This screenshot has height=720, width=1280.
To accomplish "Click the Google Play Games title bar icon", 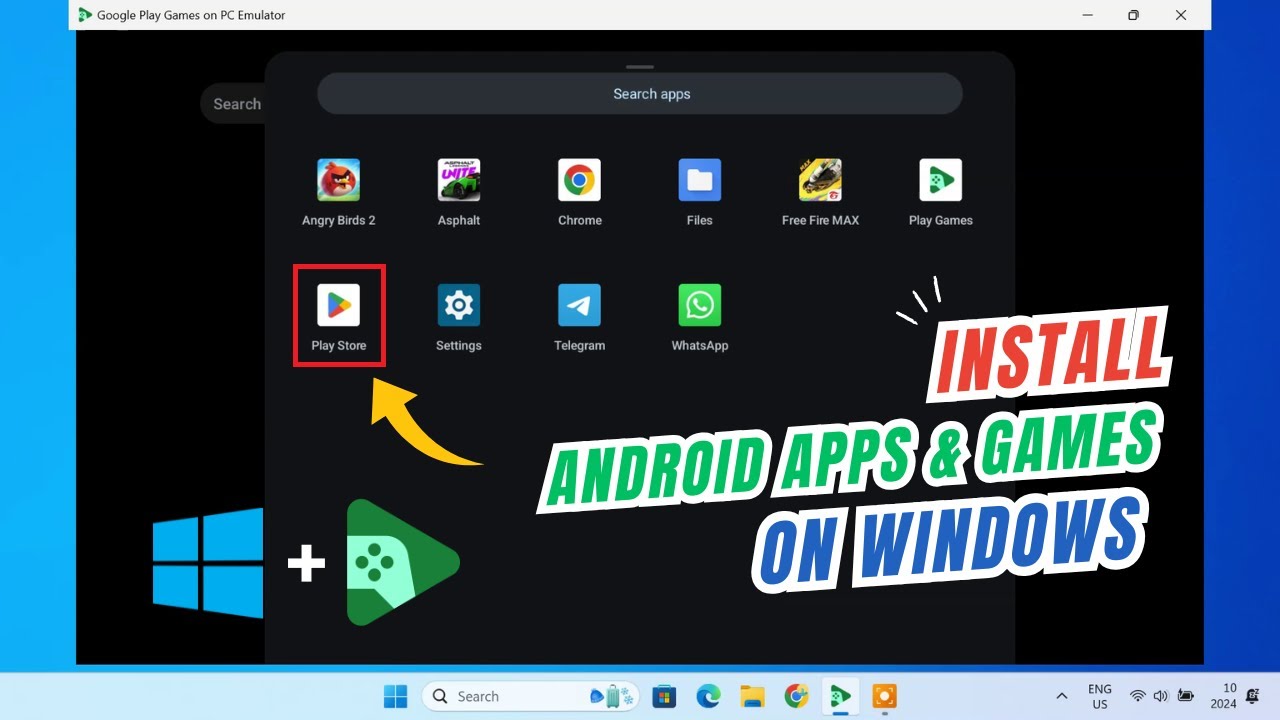I will 85,15.
